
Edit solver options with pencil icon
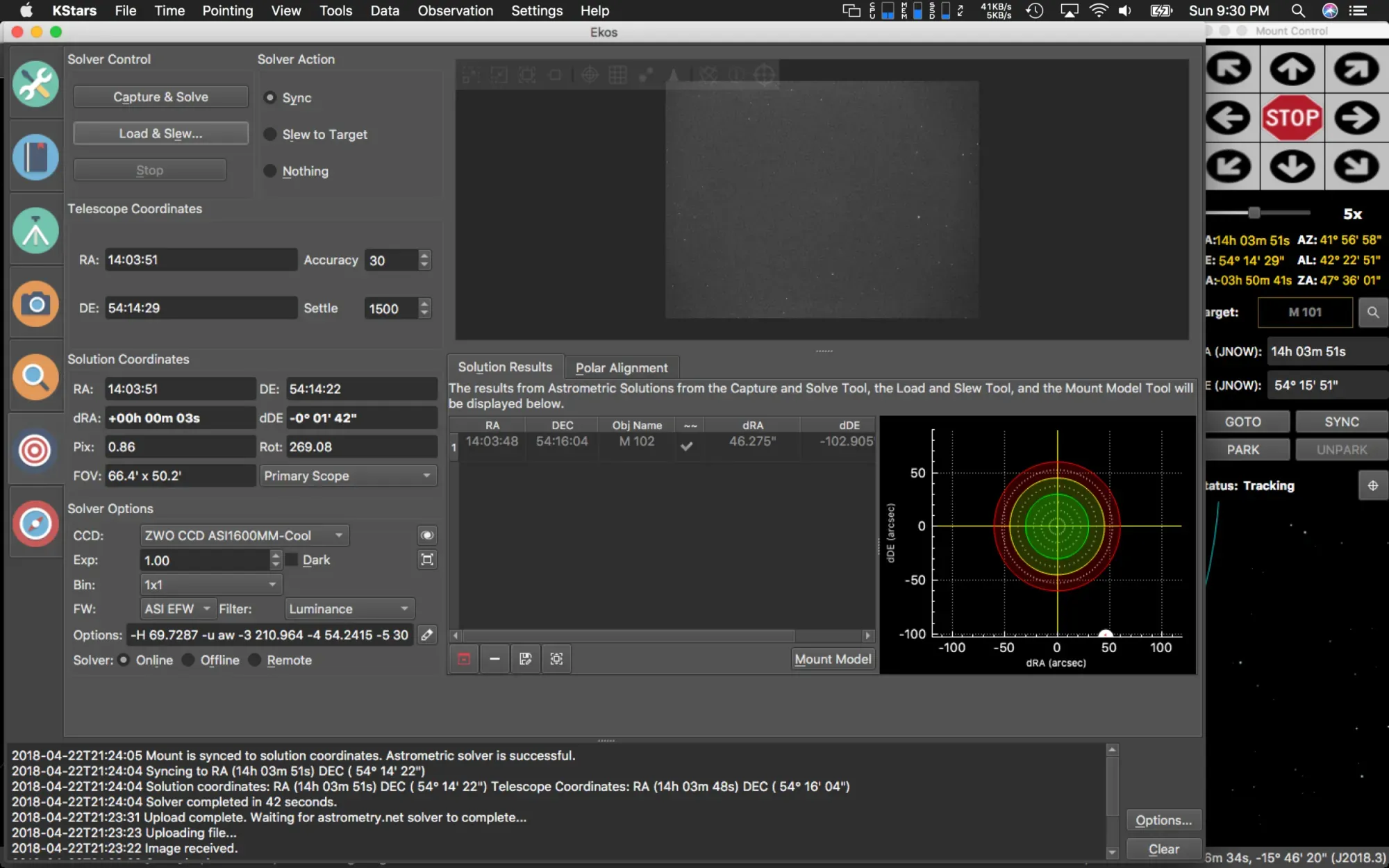coord(427,635)
